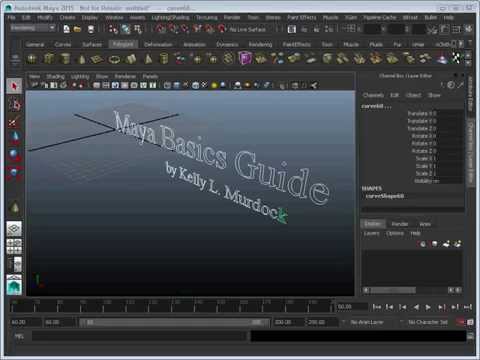Switch to single perspective view layout
The image size is (480, 360).
point(14,229)
